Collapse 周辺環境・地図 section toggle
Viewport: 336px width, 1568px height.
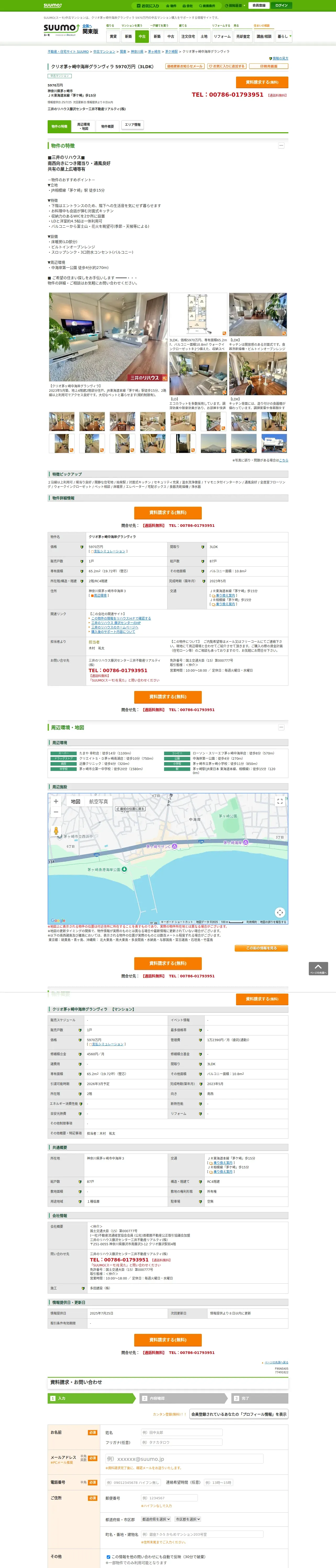pos(281,727)
